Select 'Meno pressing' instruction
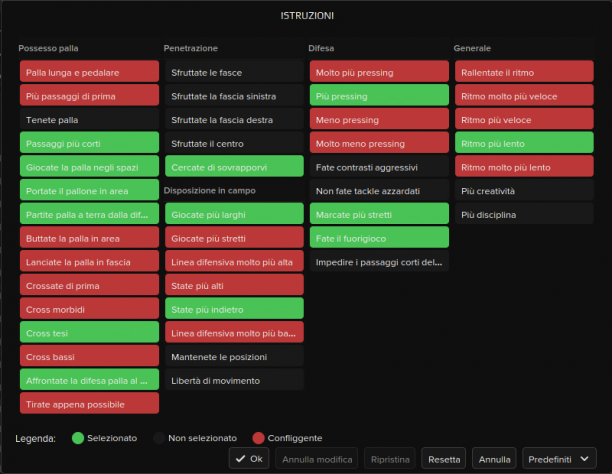The width and height of the screenshot is (612, 474). [x=379, y=119]
